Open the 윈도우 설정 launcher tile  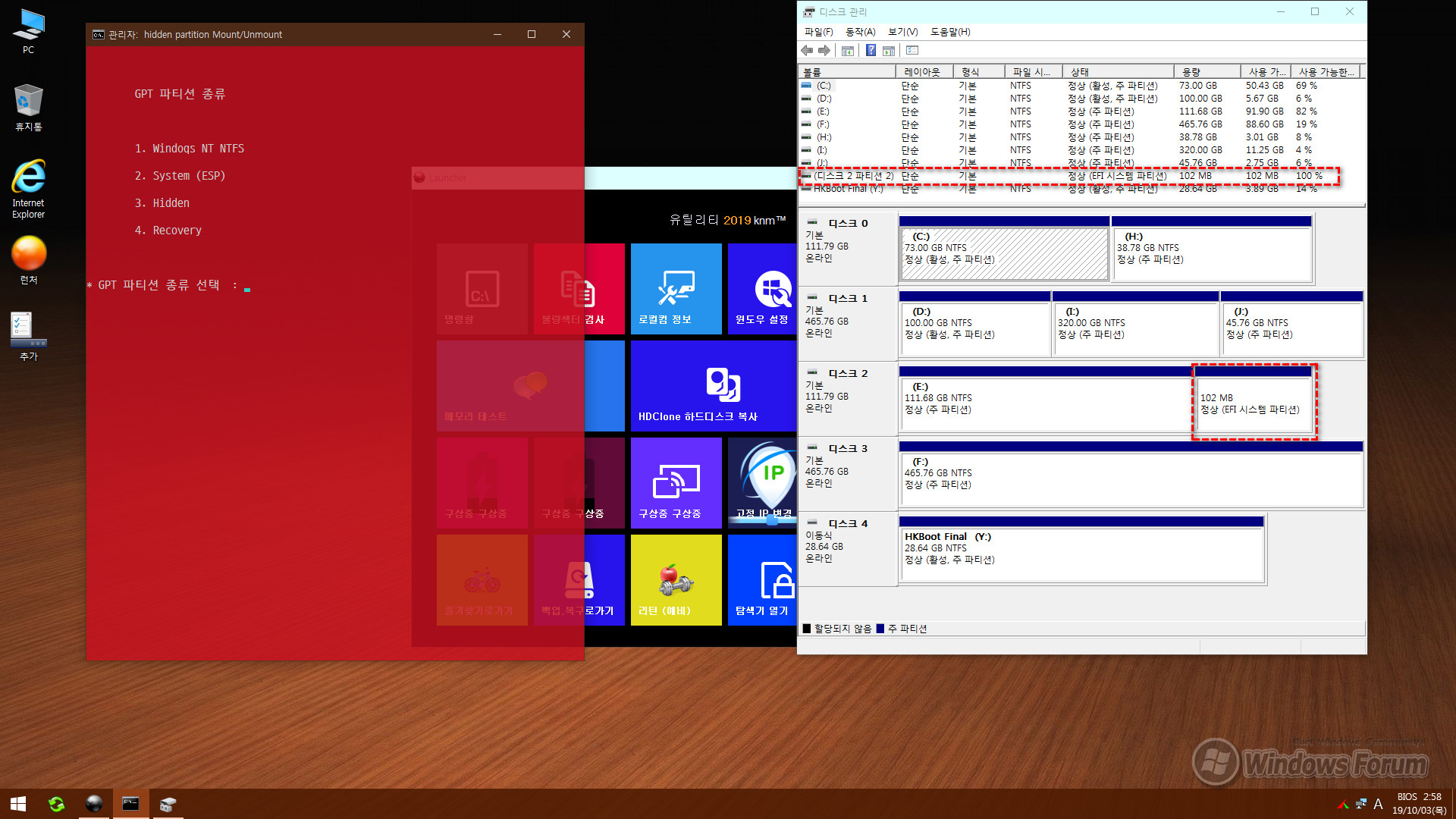point(762,289)
